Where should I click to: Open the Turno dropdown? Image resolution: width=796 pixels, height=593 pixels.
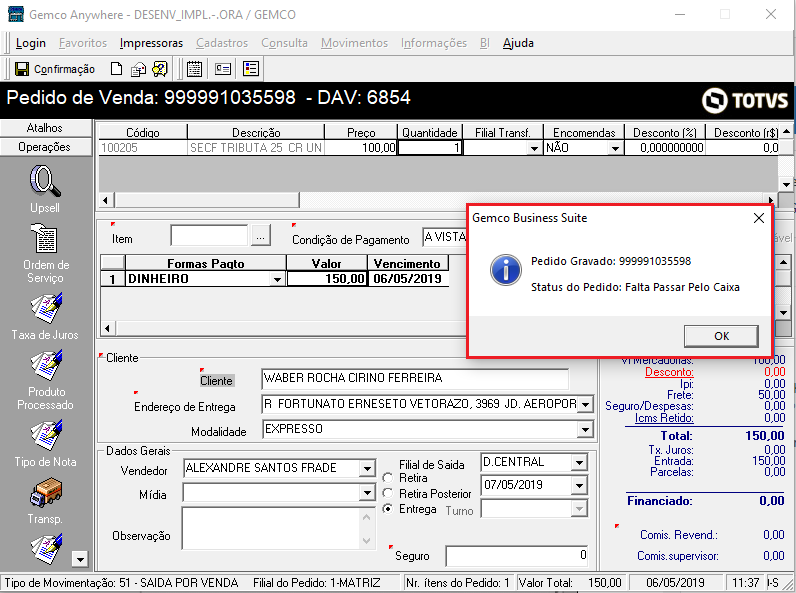(579, 508)
